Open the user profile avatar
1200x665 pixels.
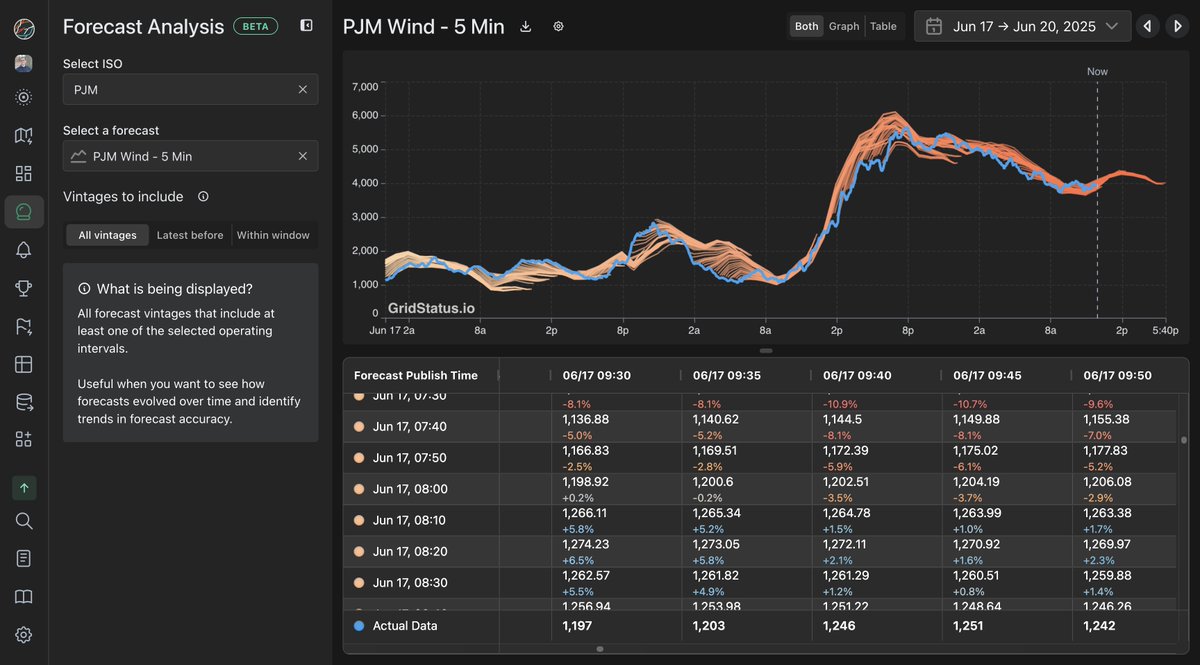(24, 64)
